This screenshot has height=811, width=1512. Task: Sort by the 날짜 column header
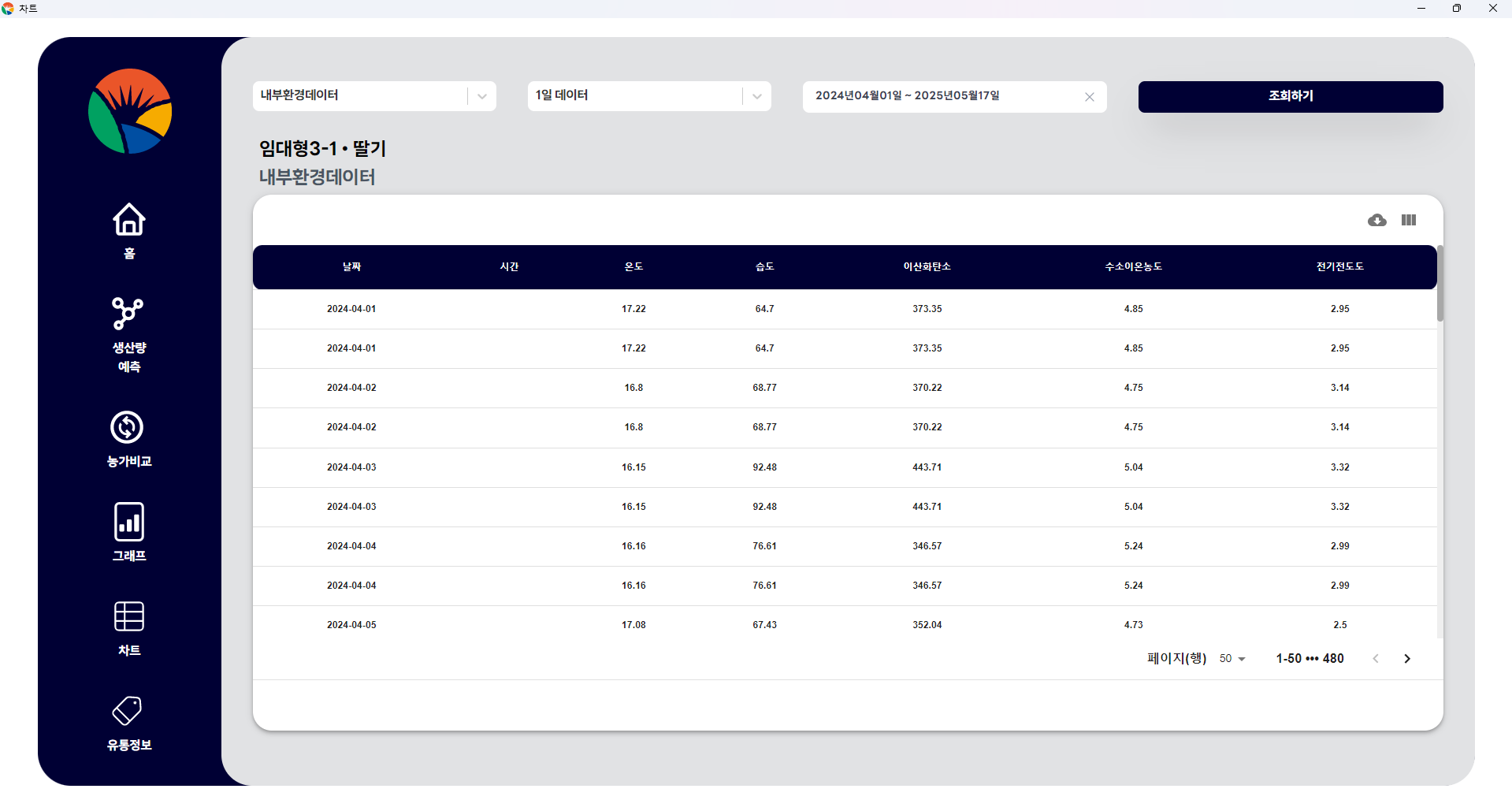pyautogui.click(x=351, y=267)
